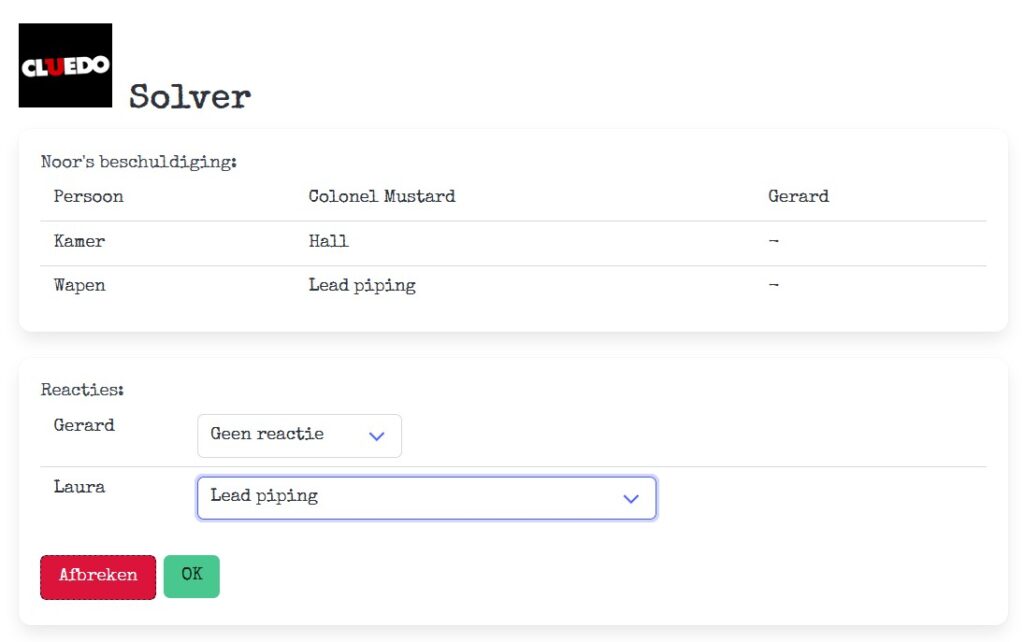Click the chevron arrow in Gerard's reaction dropdown

[377, 436]
